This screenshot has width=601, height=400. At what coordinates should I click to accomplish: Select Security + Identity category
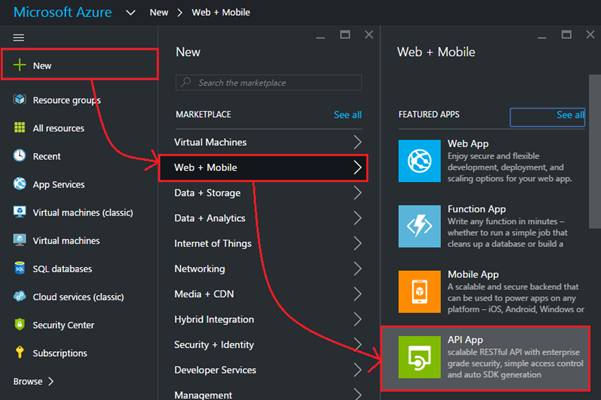tap(268, 344)
